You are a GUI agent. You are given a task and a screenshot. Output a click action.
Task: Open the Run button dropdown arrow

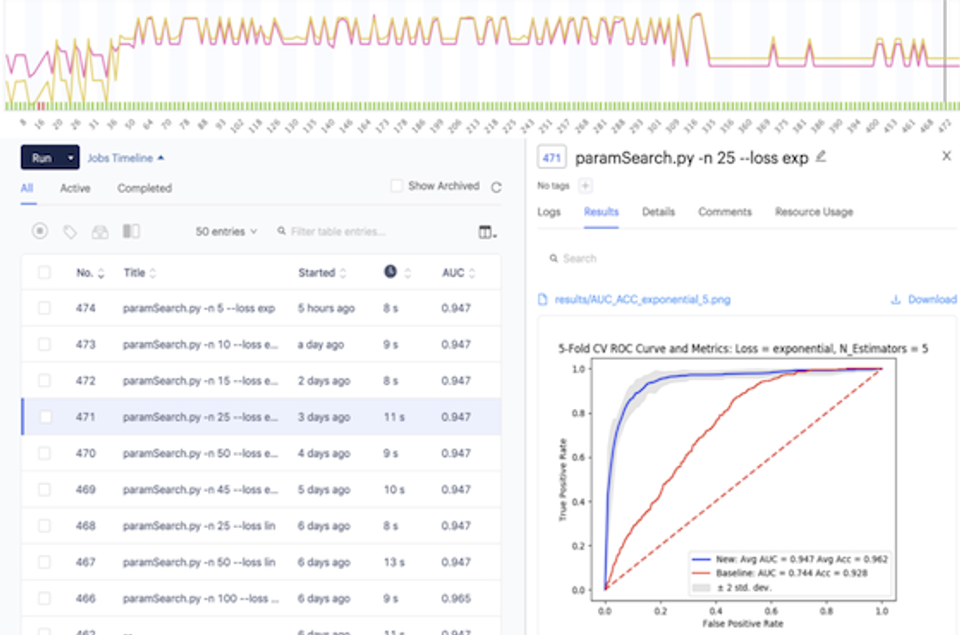coord(70,157)
